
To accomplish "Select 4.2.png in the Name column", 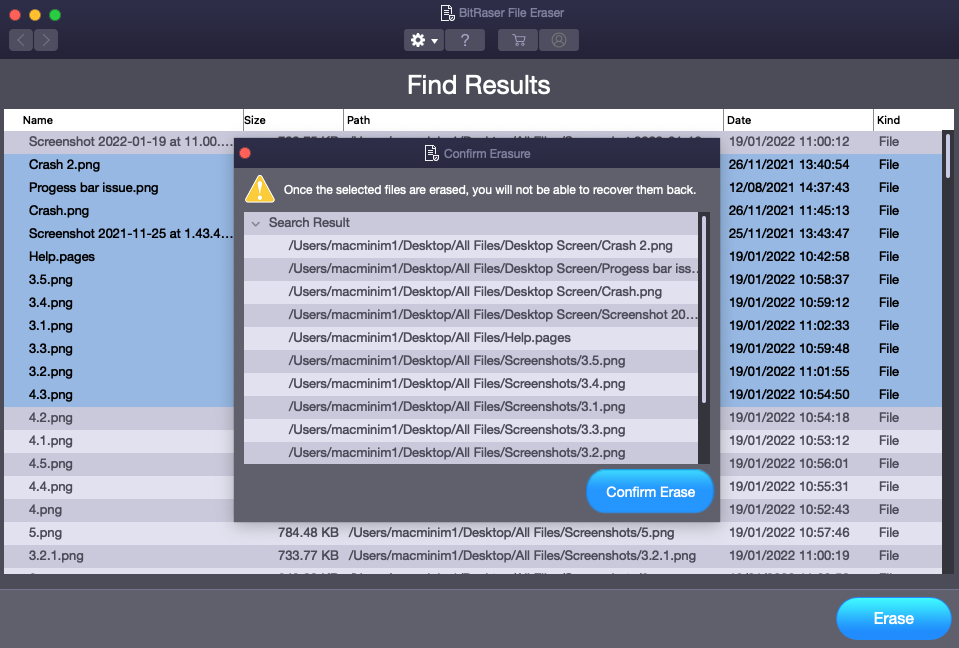I will (x=51, y=418).
